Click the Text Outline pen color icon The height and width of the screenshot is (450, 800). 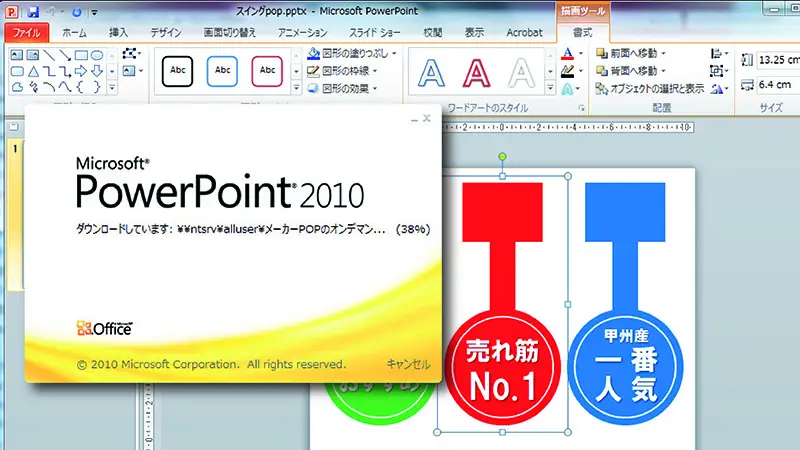point(567,71)
